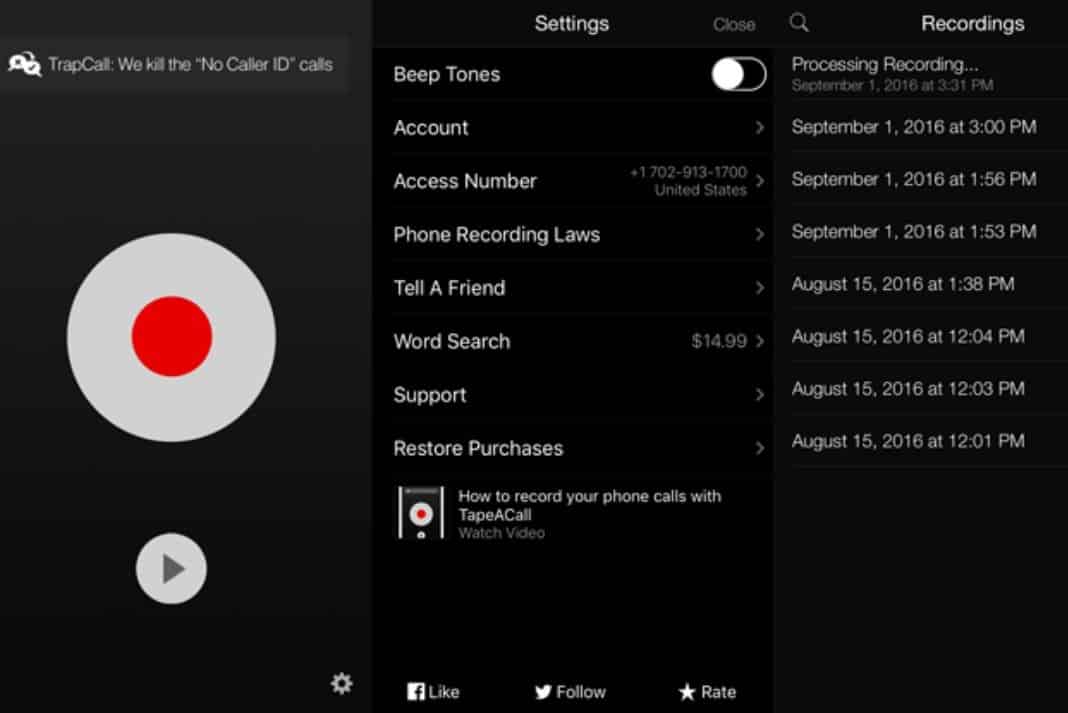The height and width of the screenshot is (713, 1068).
Task: Tap the Twitter Follow icon
Action: [543, 691]
